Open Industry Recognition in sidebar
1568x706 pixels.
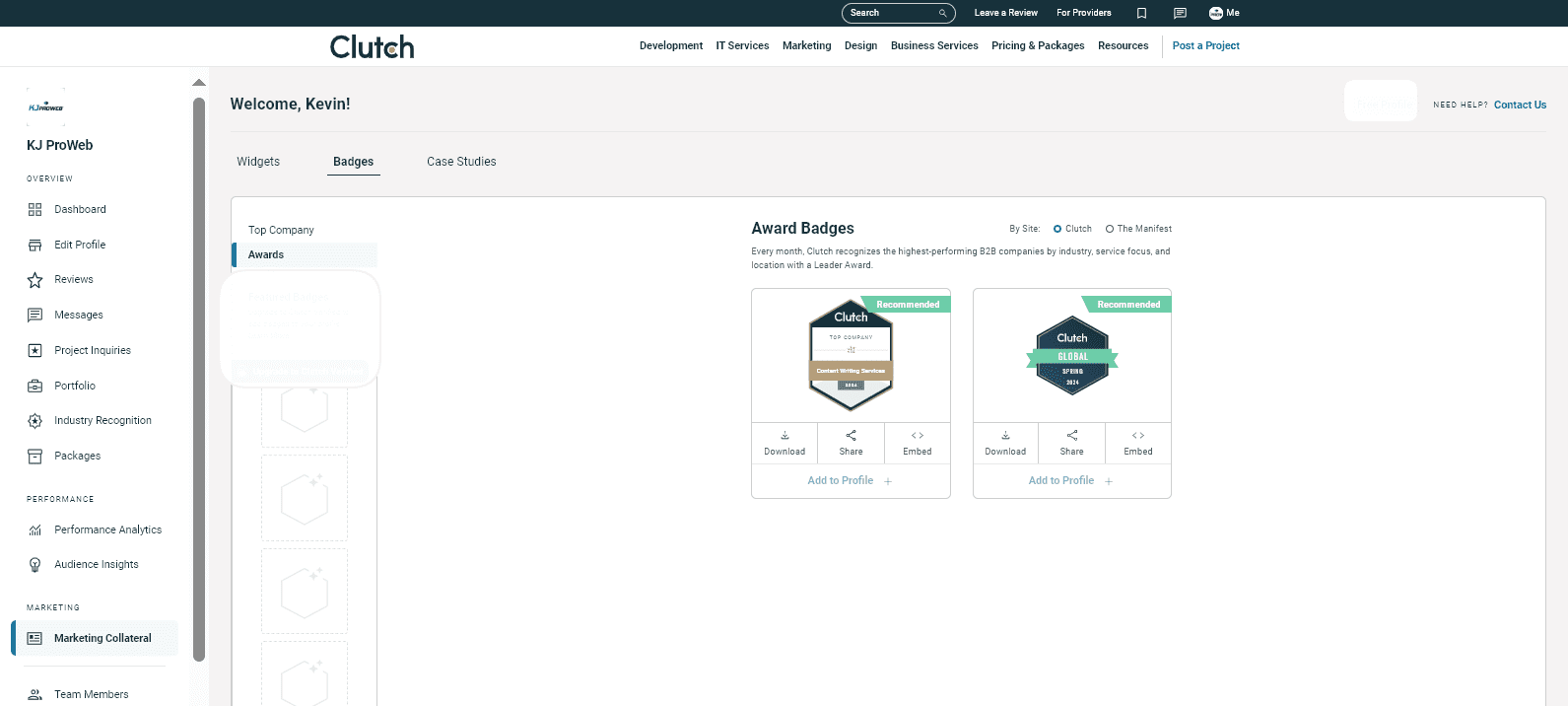click(x=102, y=421)
